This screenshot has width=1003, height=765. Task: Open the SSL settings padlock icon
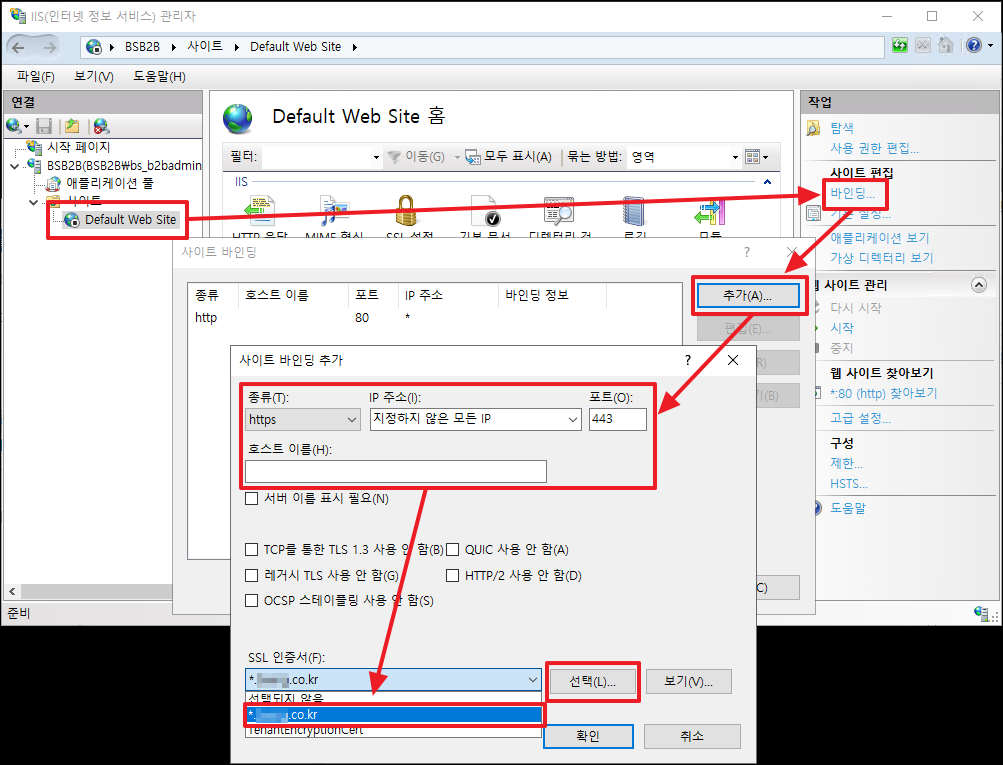tap(406, 211)
